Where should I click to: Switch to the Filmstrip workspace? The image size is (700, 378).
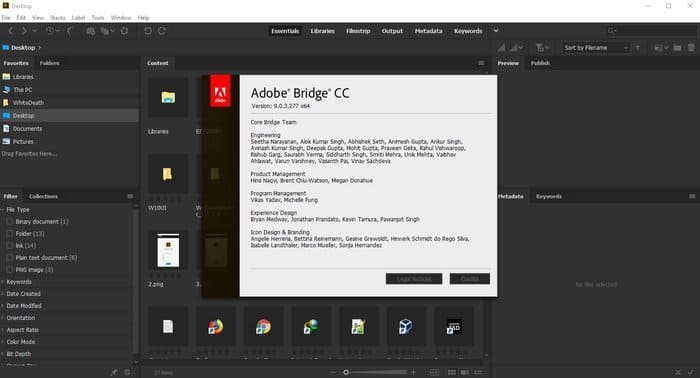(x=358, y=31)
